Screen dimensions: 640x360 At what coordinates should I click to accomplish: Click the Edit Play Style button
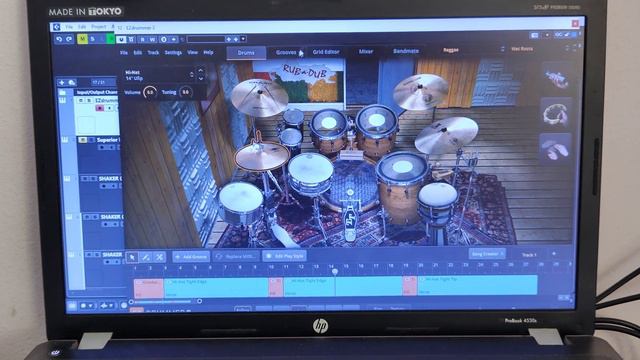click(x=284, y=256)
